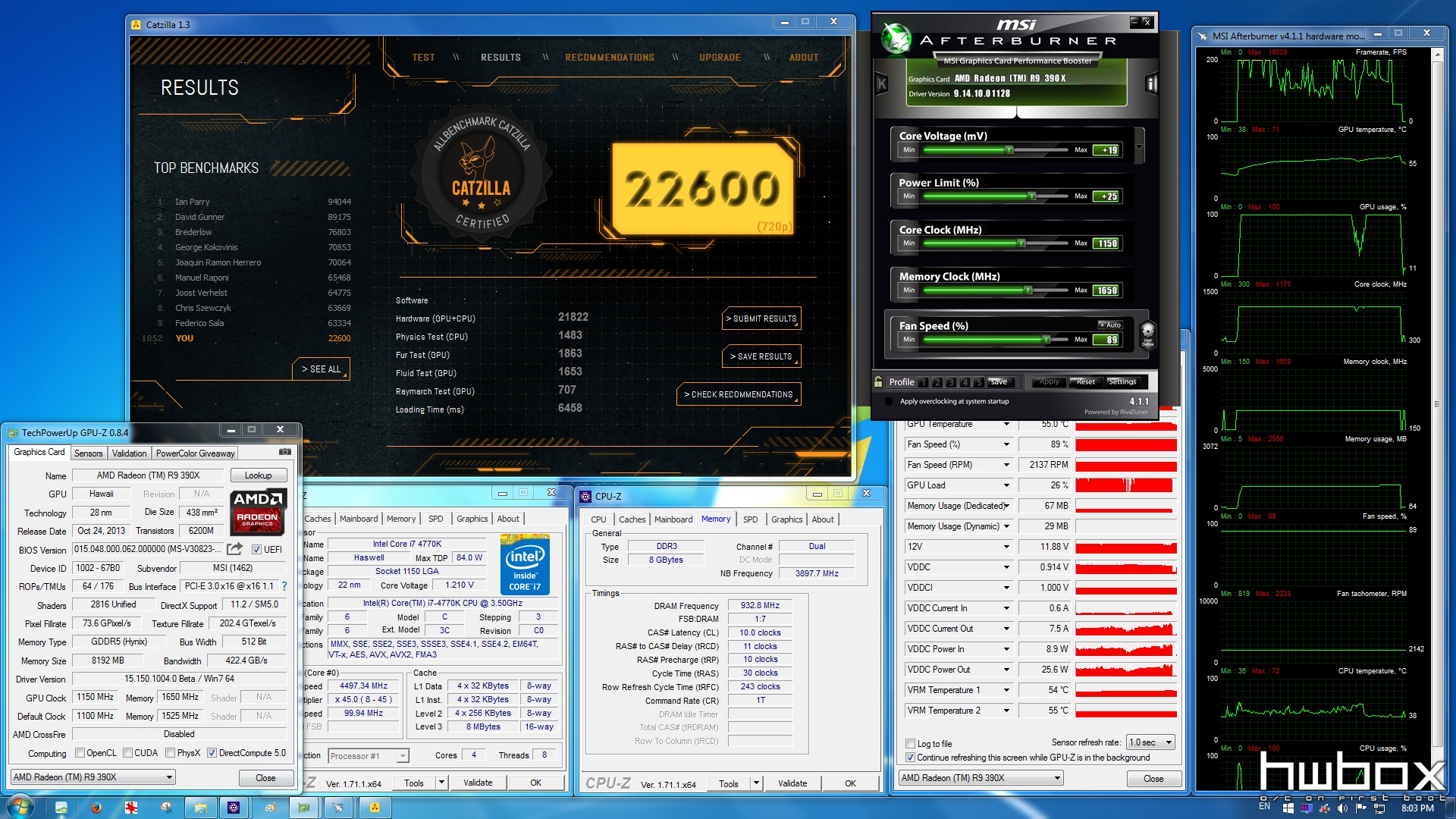Click the GPU-Z screenshot camera icon
The image size is (1456, 819).
[284, 452]
